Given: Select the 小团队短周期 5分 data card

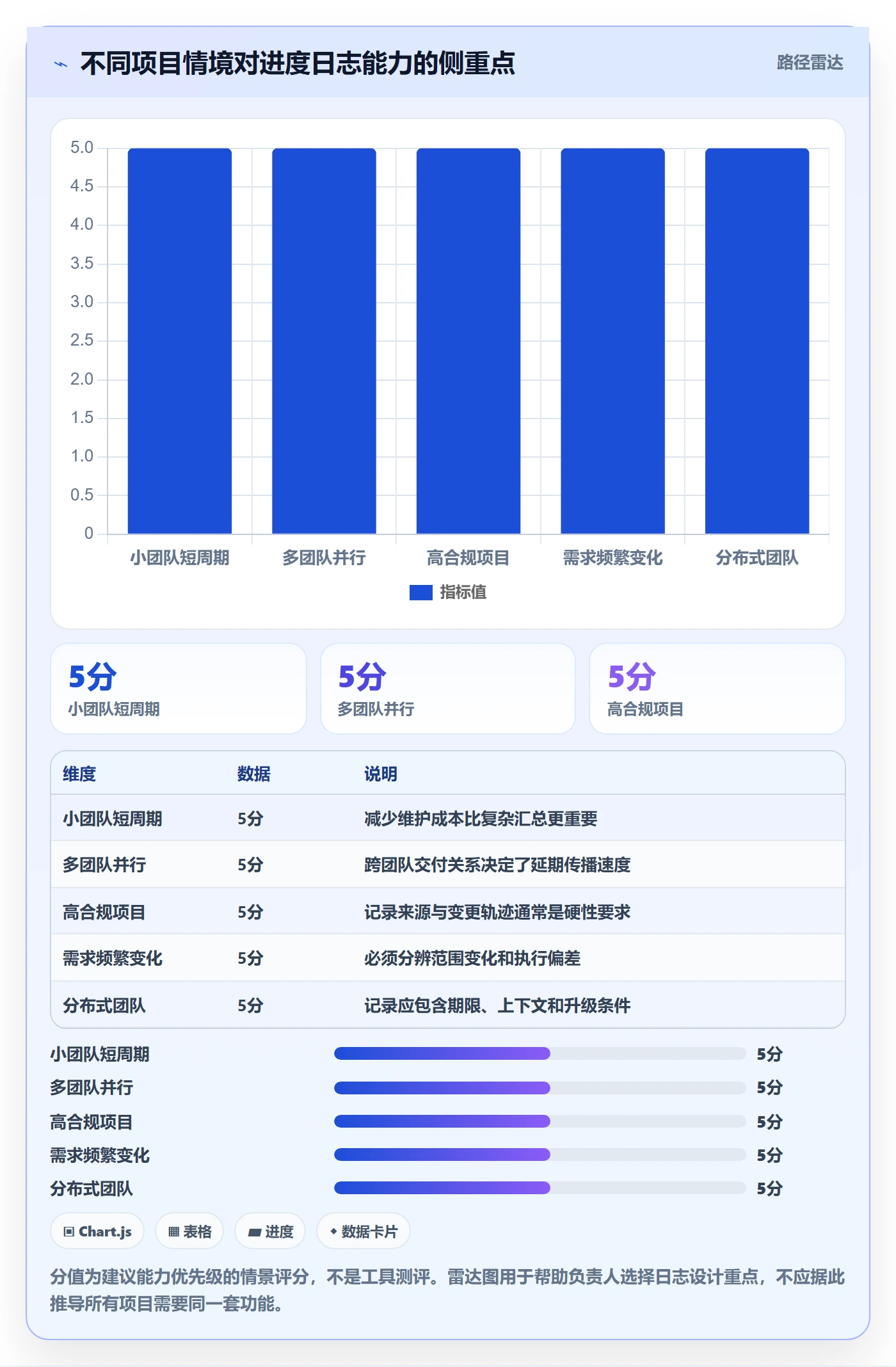Looking at the screenshot, I should 179,689.
